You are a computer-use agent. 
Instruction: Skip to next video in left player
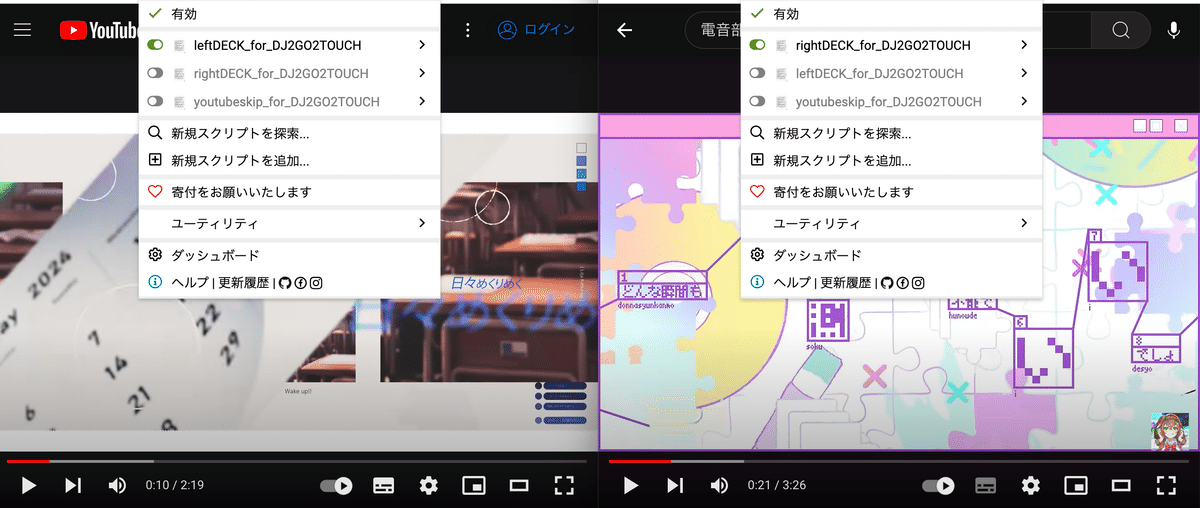pyautogui.click(x=73, y=485)
